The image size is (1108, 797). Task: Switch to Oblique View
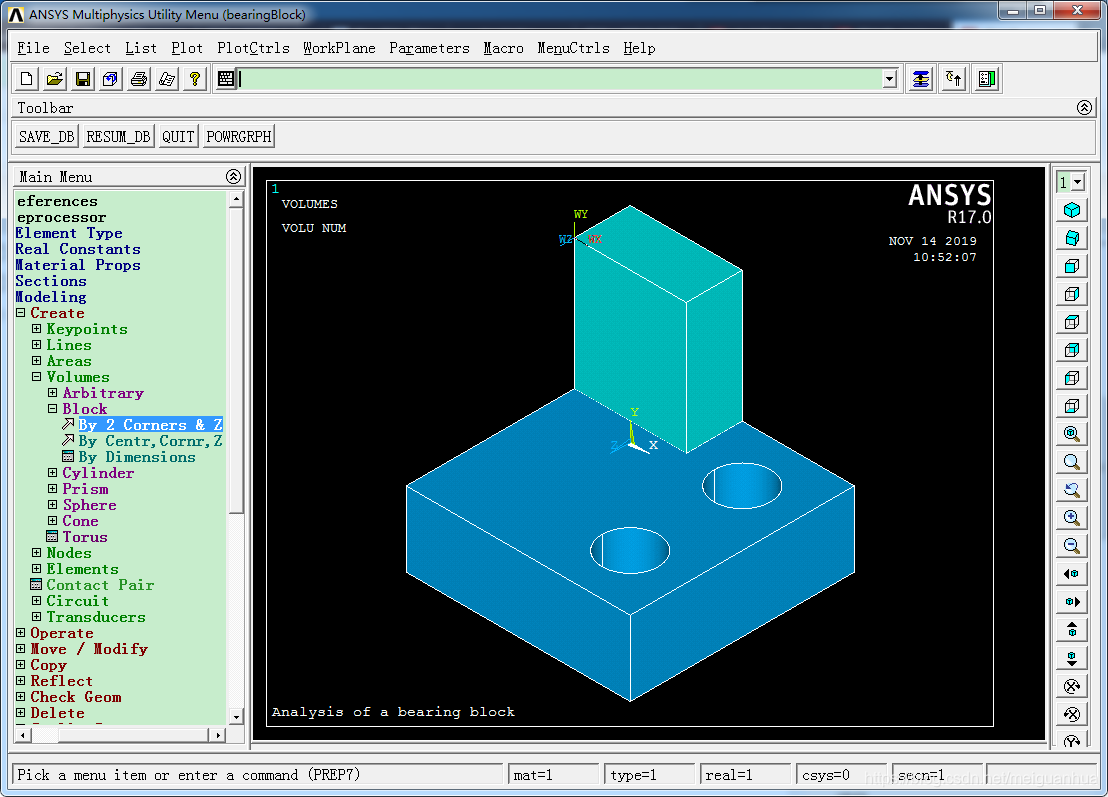click(x=1072, y=238)
